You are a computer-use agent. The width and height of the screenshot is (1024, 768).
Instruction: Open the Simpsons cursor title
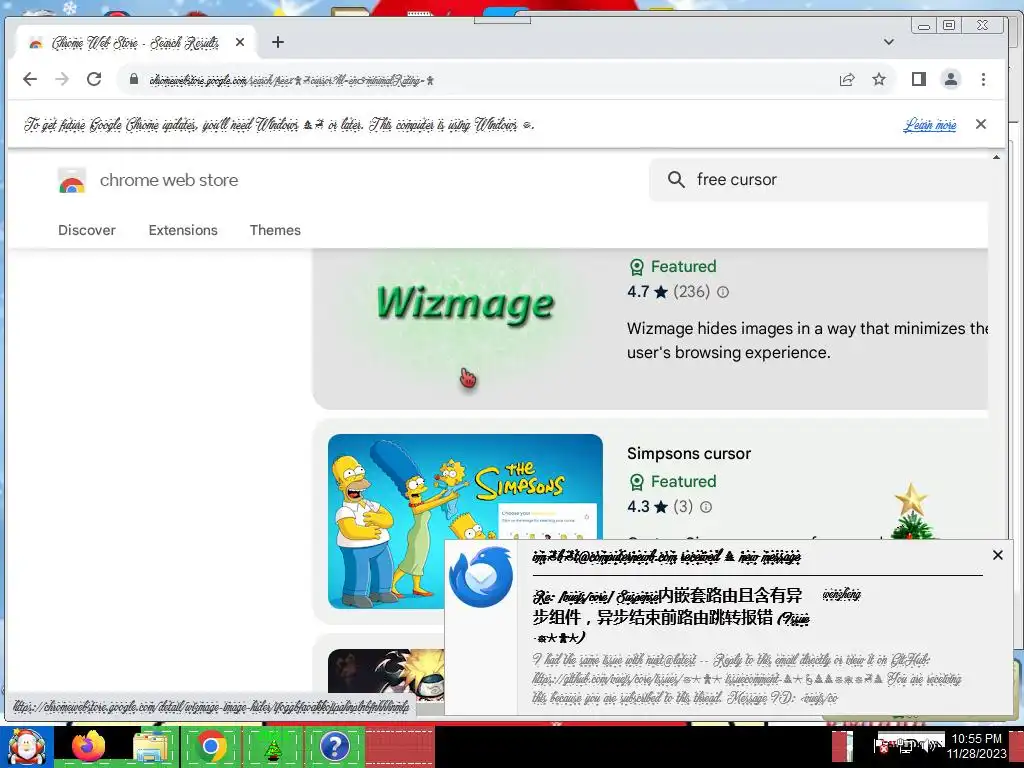tap(689, 453)
